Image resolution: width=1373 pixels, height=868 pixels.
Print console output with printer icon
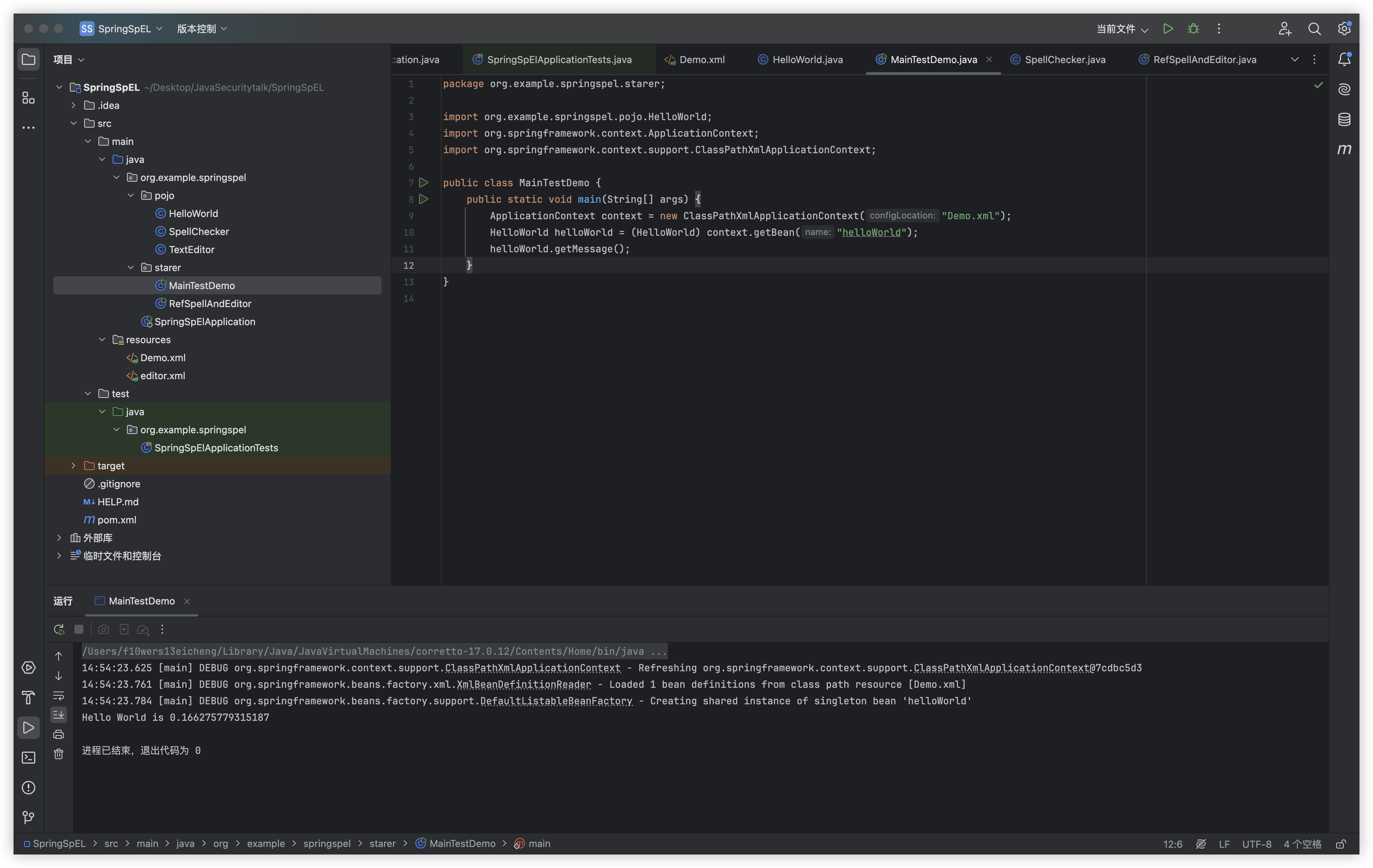tap(58, 734)
